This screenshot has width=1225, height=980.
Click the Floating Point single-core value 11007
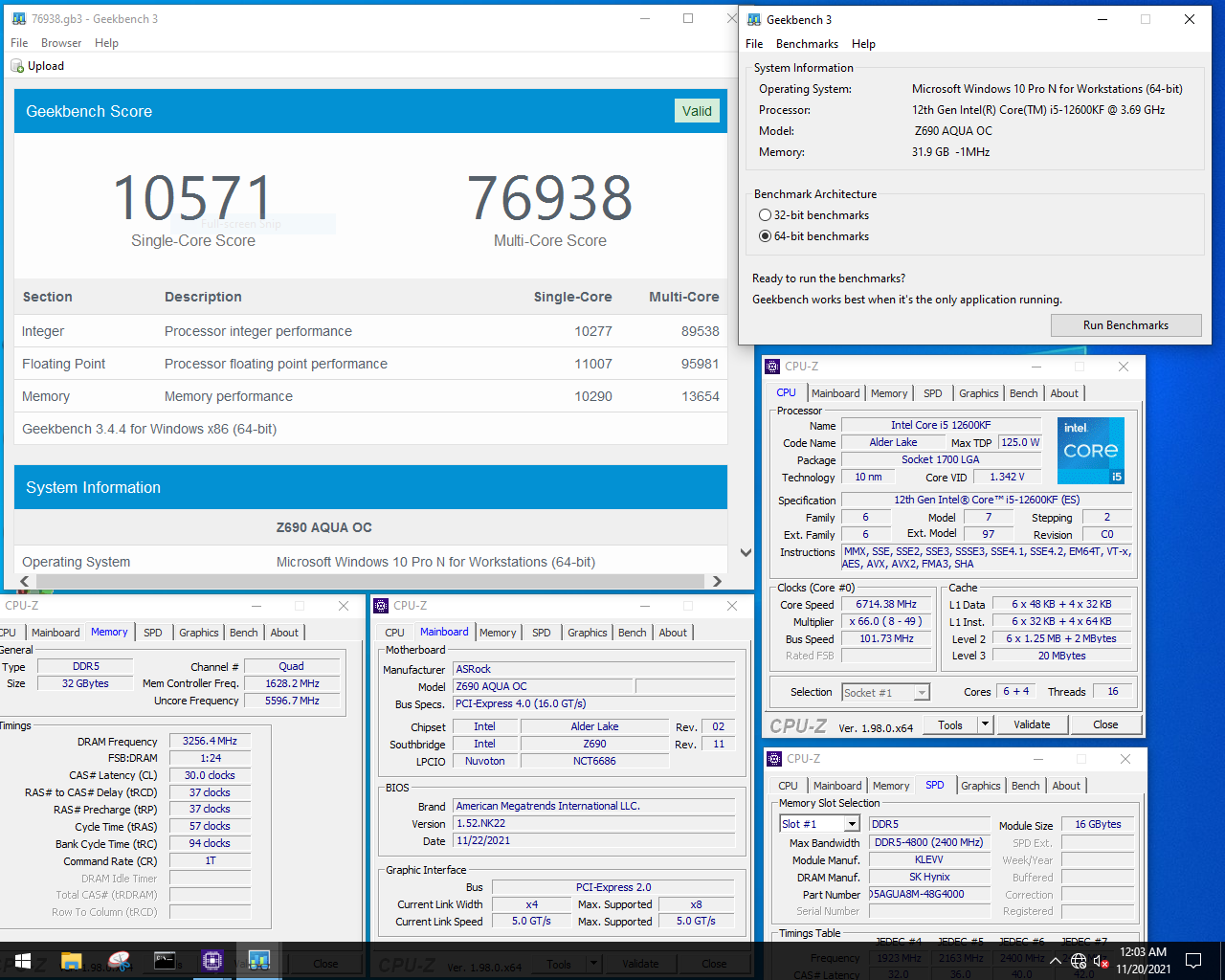click(x=593, y=364)
